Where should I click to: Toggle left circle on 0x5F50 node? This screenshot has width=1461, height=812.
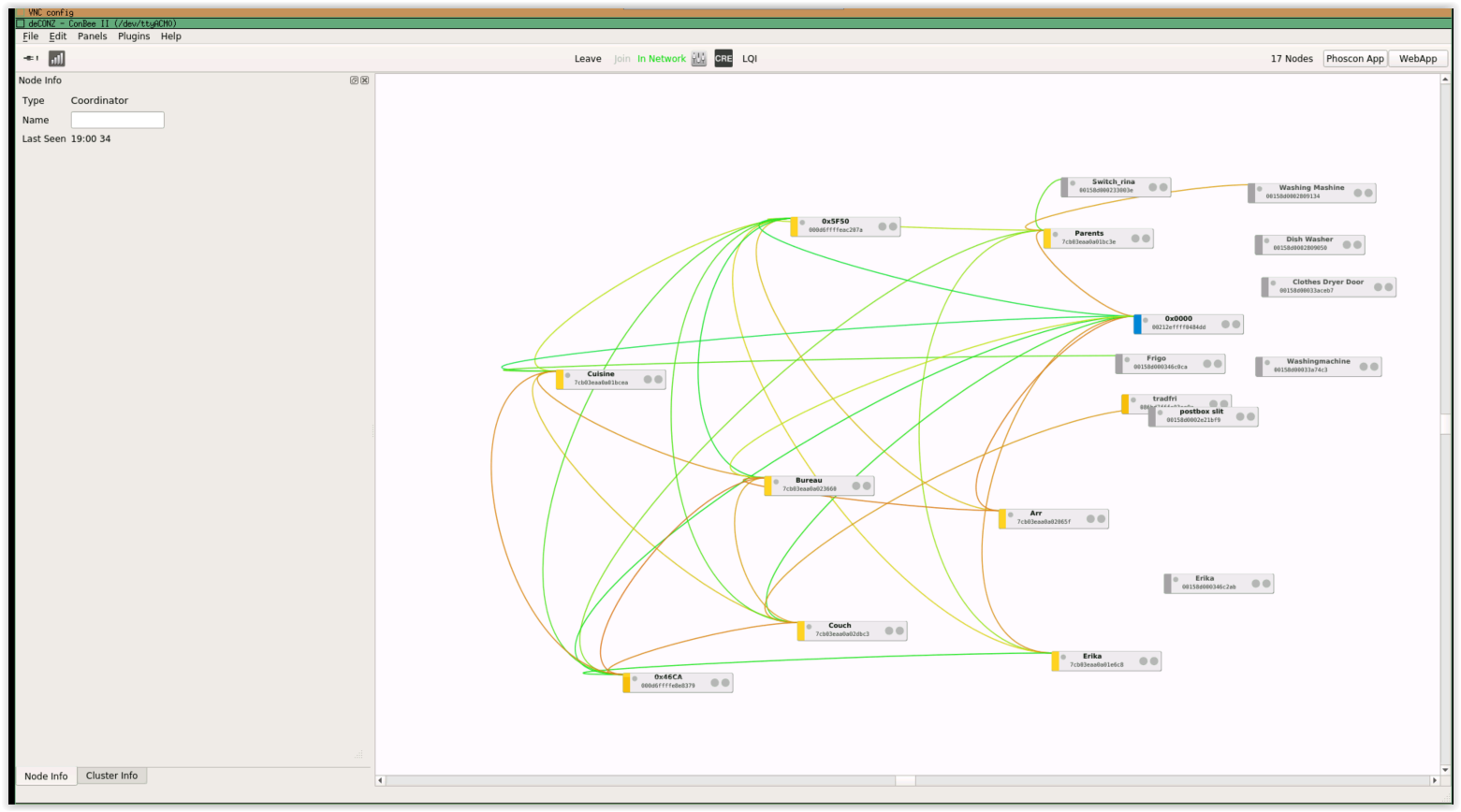click(883, 226)
